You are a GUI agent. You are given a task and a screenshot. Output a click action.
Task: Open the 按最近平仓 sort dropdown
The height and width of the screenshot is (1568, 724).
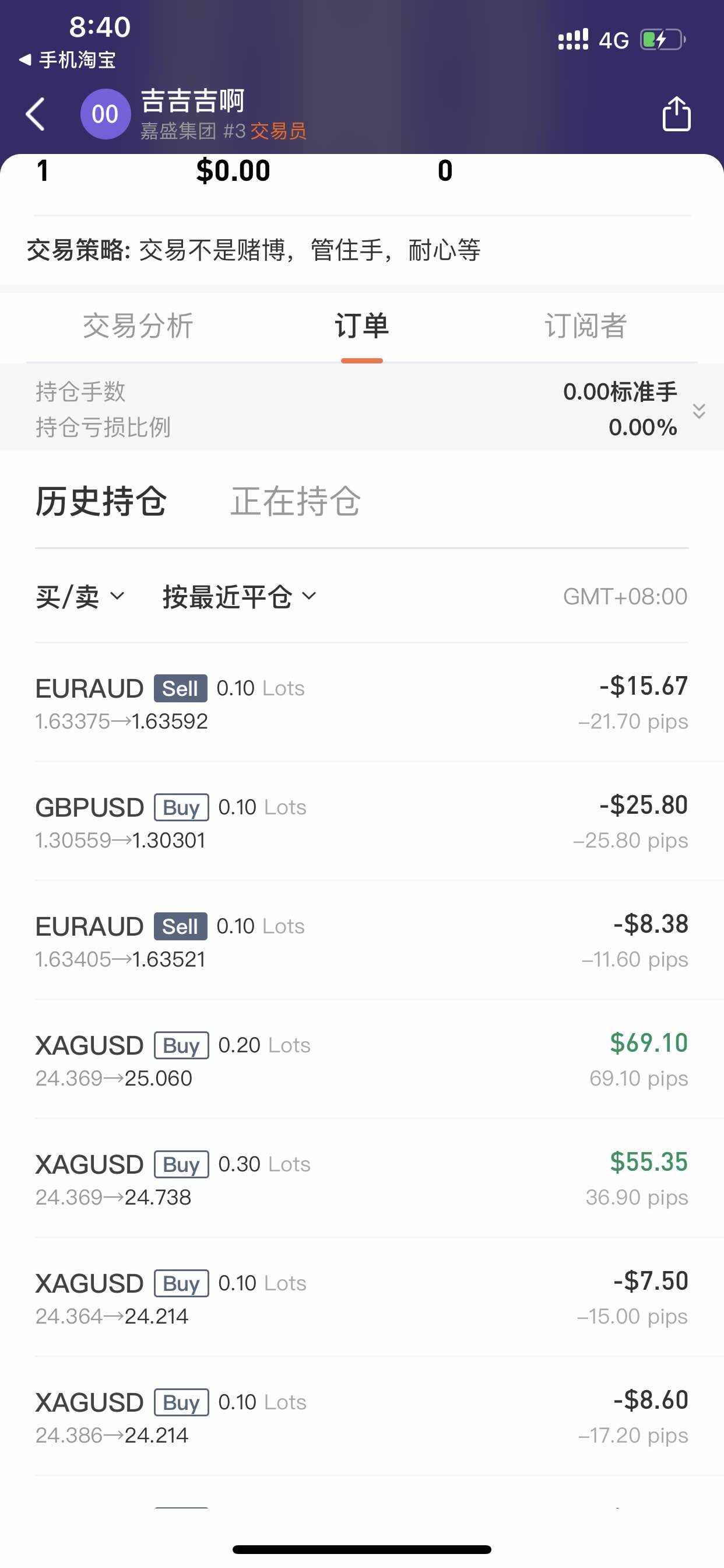point(239,597)
